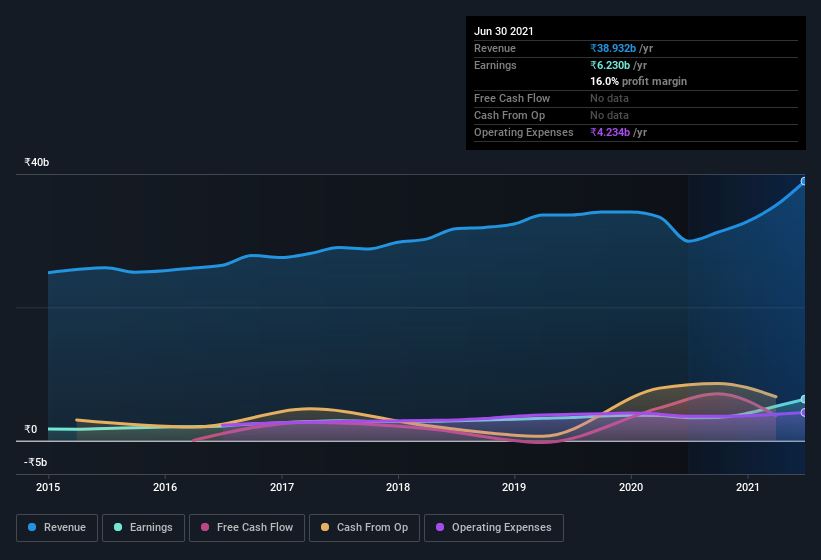
Task: Click the -₹5b y-axis label
Action: coord(36,462)
